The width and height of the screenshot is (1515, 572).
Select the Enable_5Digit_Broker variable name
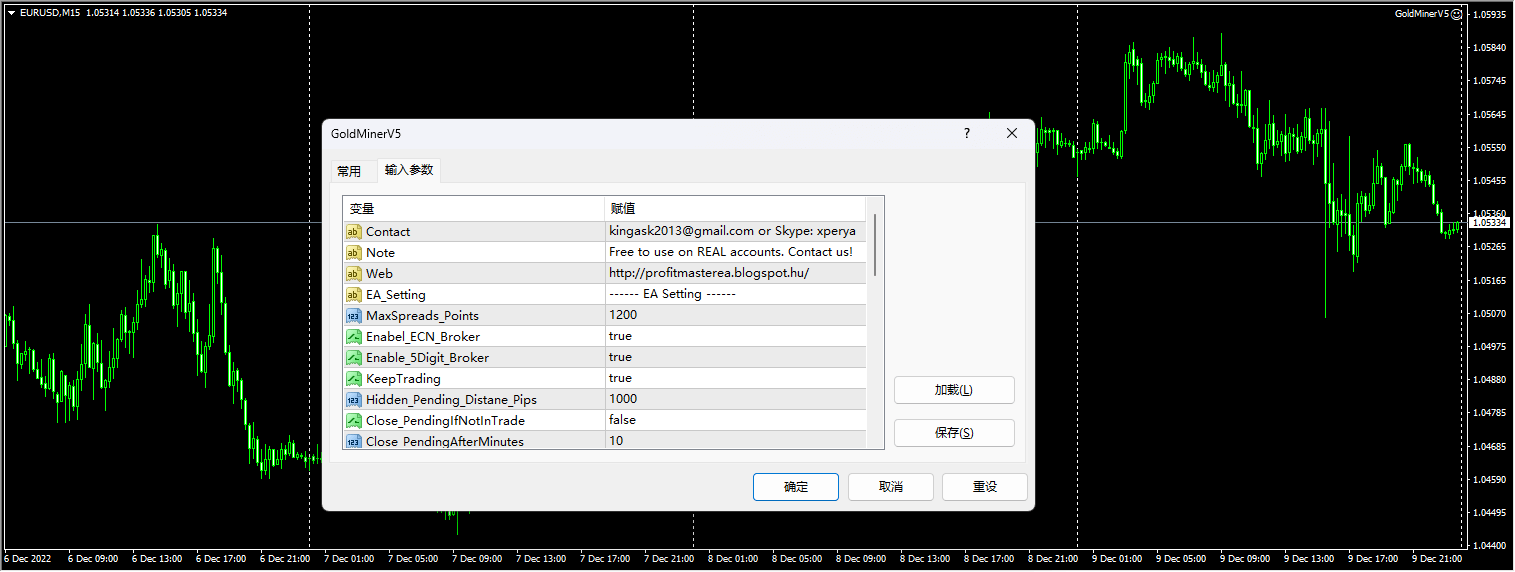(x=428, y=358)
